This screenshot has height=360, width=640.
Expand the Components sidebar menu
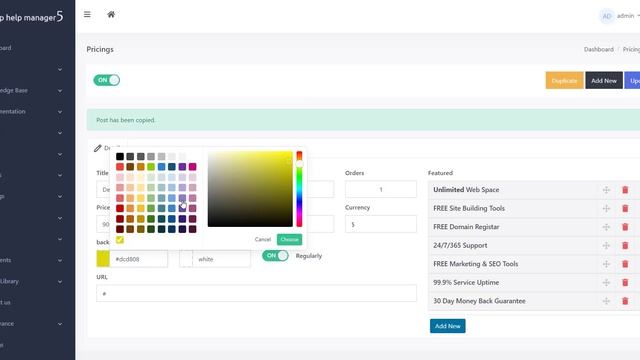pos(60,260)
